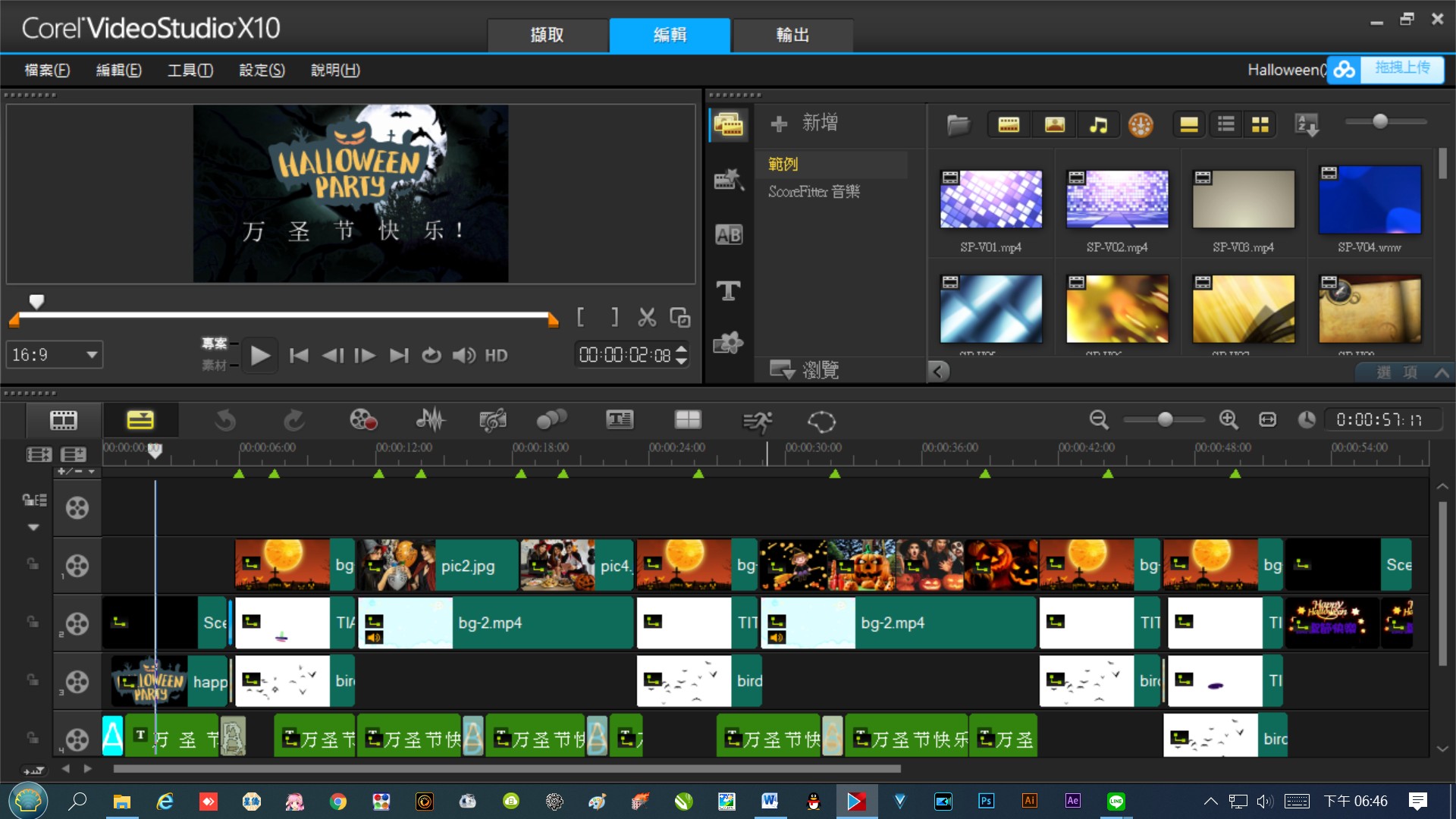This screenshot has width=1456, height=819.
Task: Set mark-out with right bracket
Action: point(615,317)
